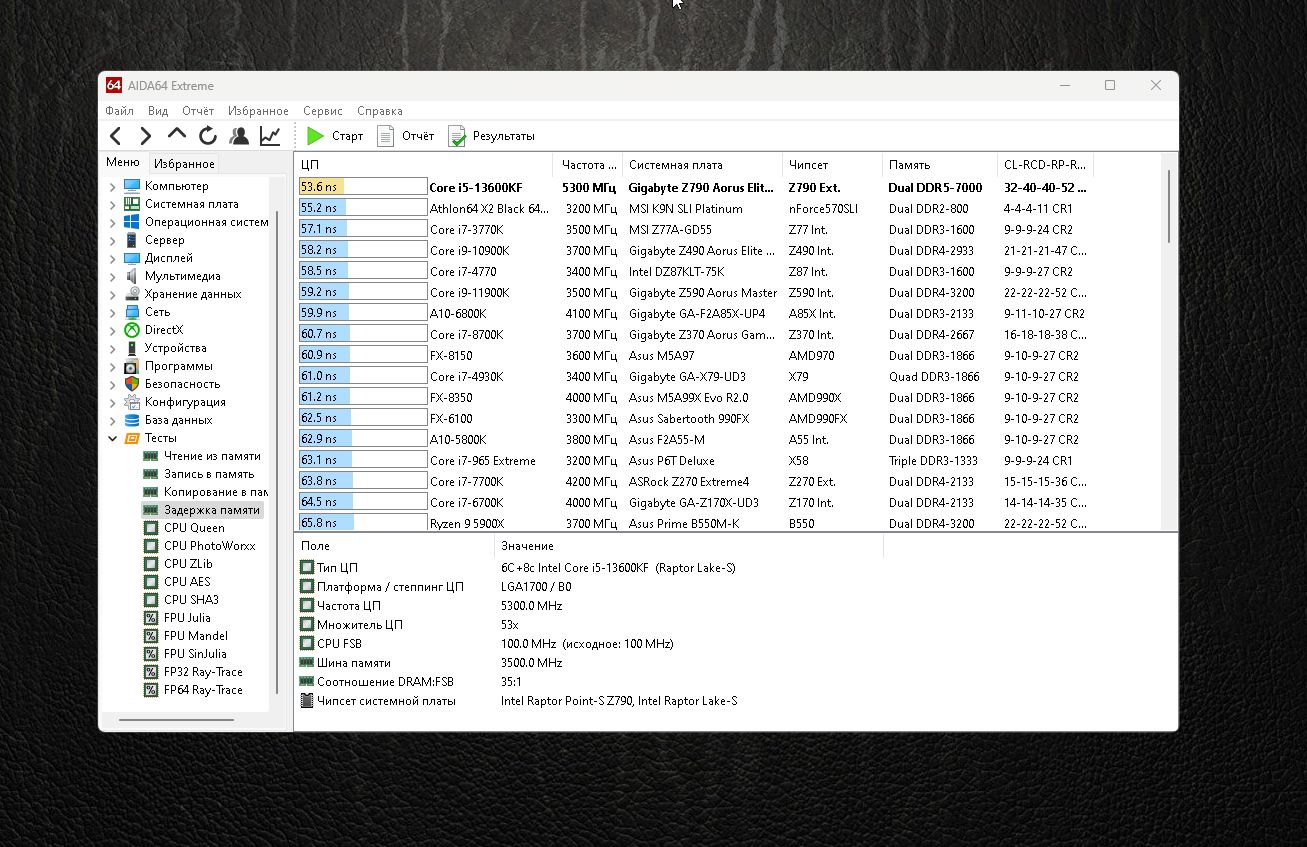
Task: Select the CPU Queen test
Action: pos(194,528)
